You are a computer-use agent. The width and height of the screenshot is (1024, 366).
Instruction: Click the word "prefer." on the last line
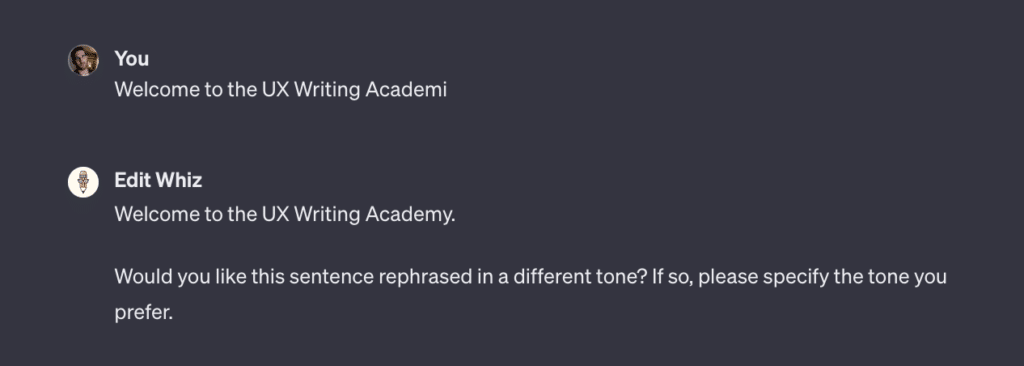click(x=144, y=312)
